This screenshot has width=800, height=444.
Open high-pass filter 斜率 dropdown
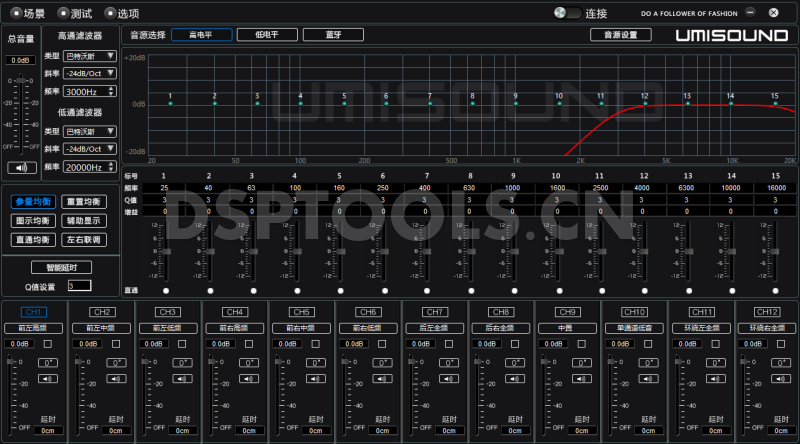tap(90, 73)
